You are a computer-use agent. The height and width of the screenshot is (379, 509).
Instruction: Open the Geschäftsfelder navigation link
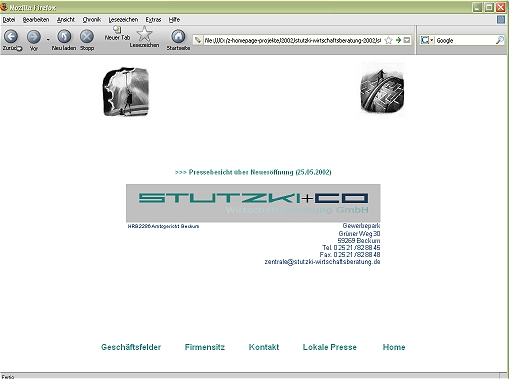click(x=131, y=347)
